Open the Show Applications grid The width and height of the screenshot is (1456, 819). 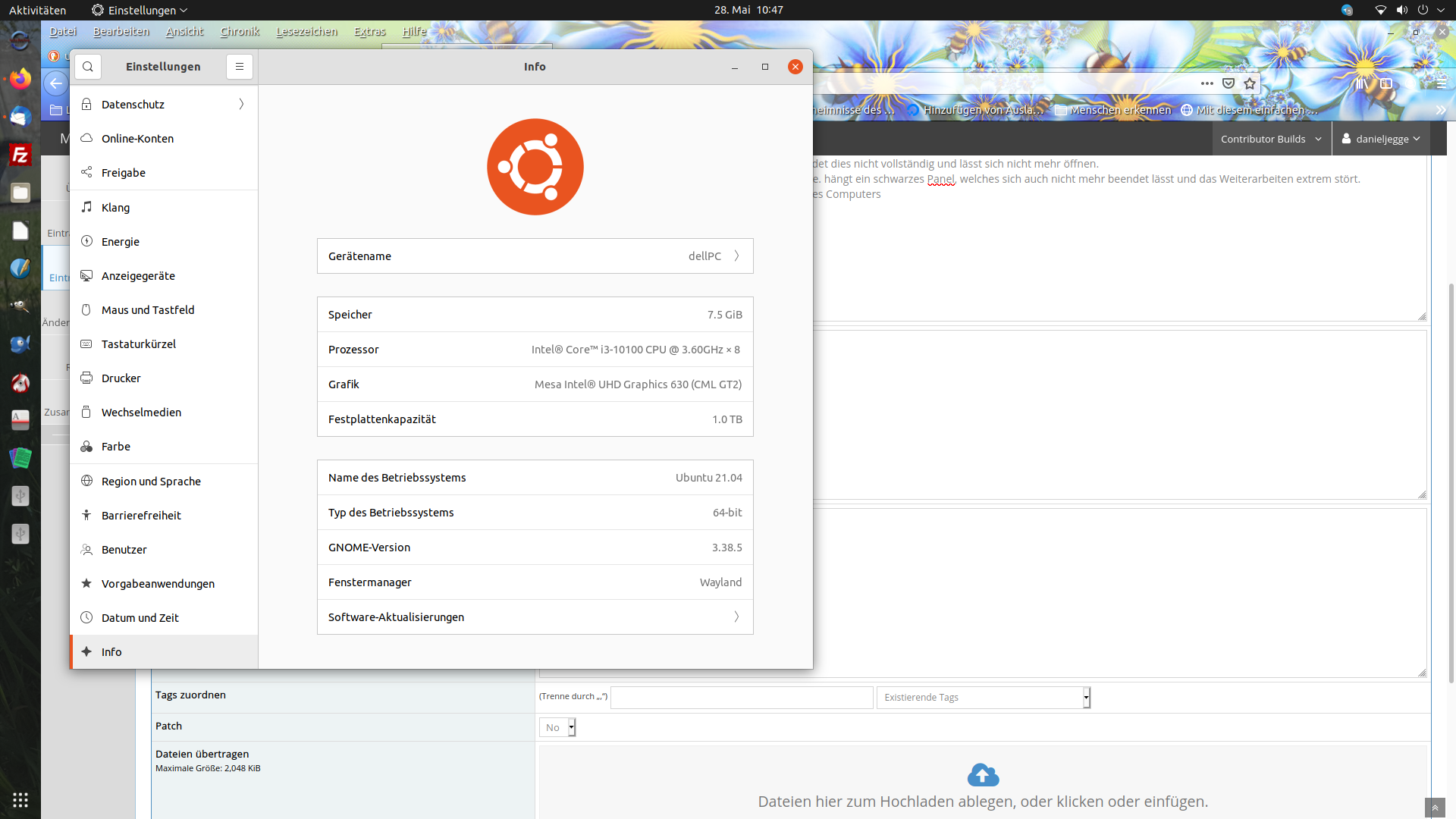tap(20, 799)
